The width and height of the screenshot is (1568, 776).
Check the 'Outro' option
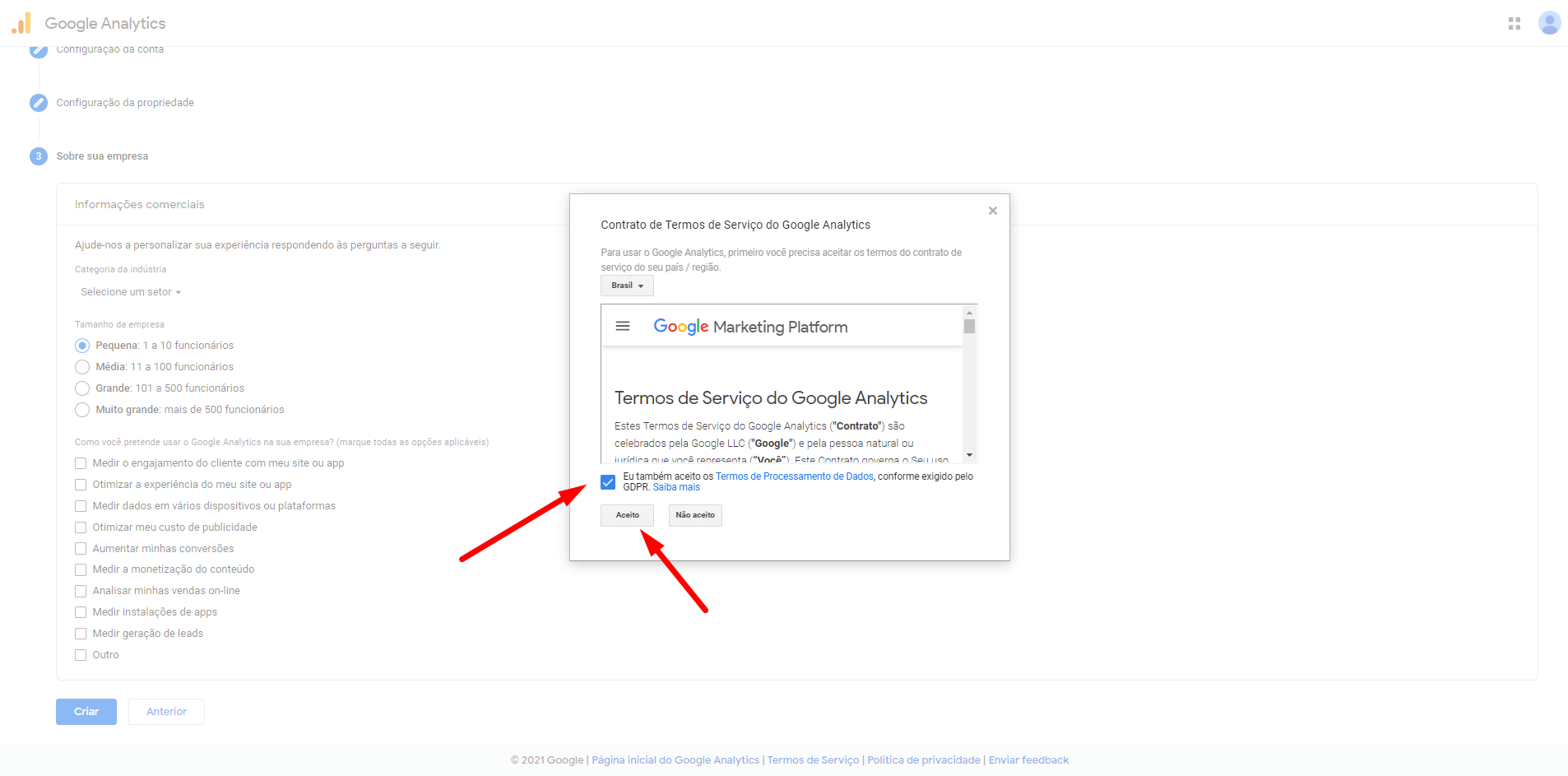pyautogui.click(x=81, y=655)
